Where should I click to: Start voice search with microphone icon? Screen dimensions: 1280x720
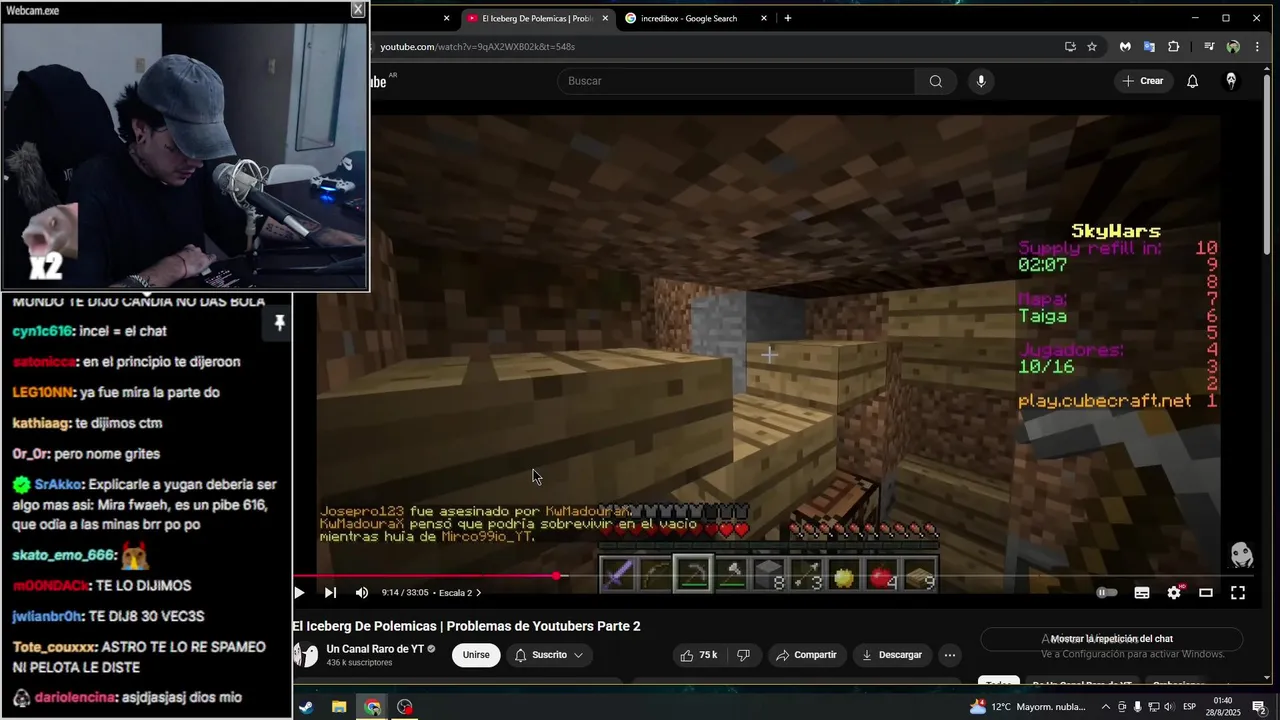click(981, 81)
